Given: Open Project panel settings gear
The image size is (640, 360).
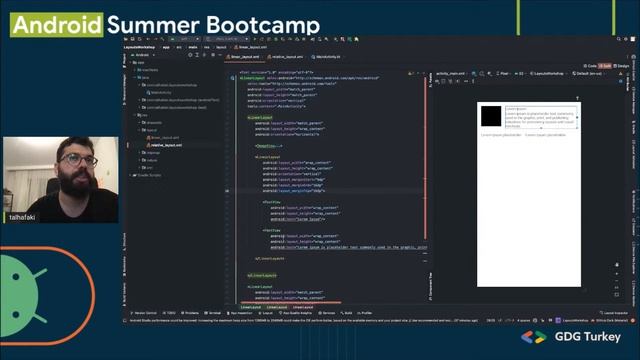Looking at the screenshot, I should (x=213, y=55).
